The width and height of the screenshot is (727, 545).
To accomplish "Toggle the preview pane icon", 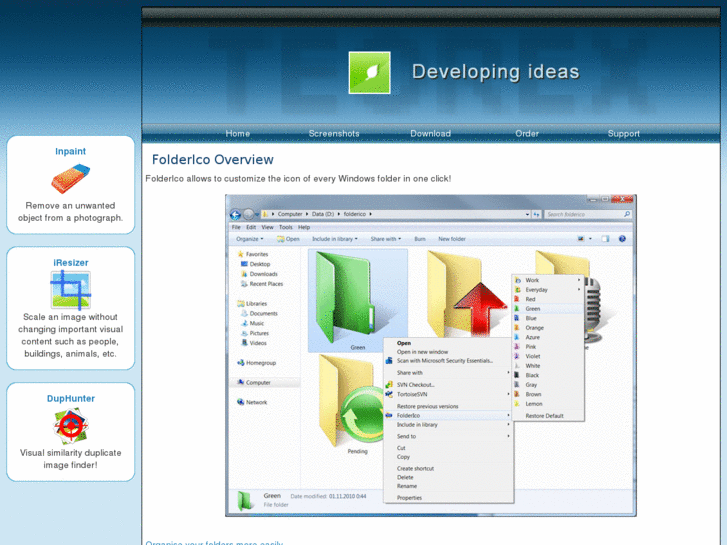I will pyautogui.click(x=605, y=239).
